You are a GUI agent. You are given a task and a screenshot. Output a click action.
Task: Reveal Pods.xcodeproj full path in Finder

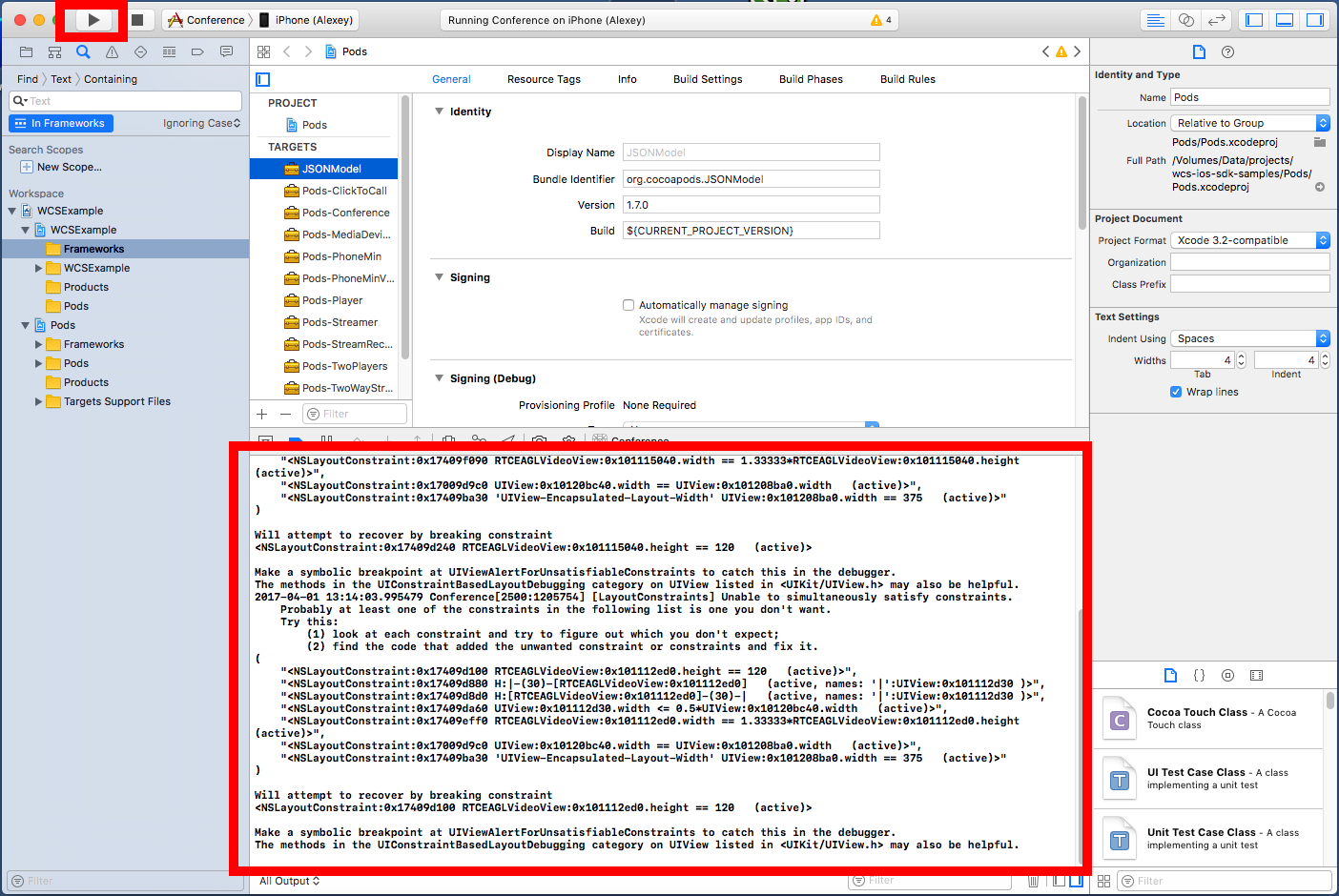point(1320,187)
